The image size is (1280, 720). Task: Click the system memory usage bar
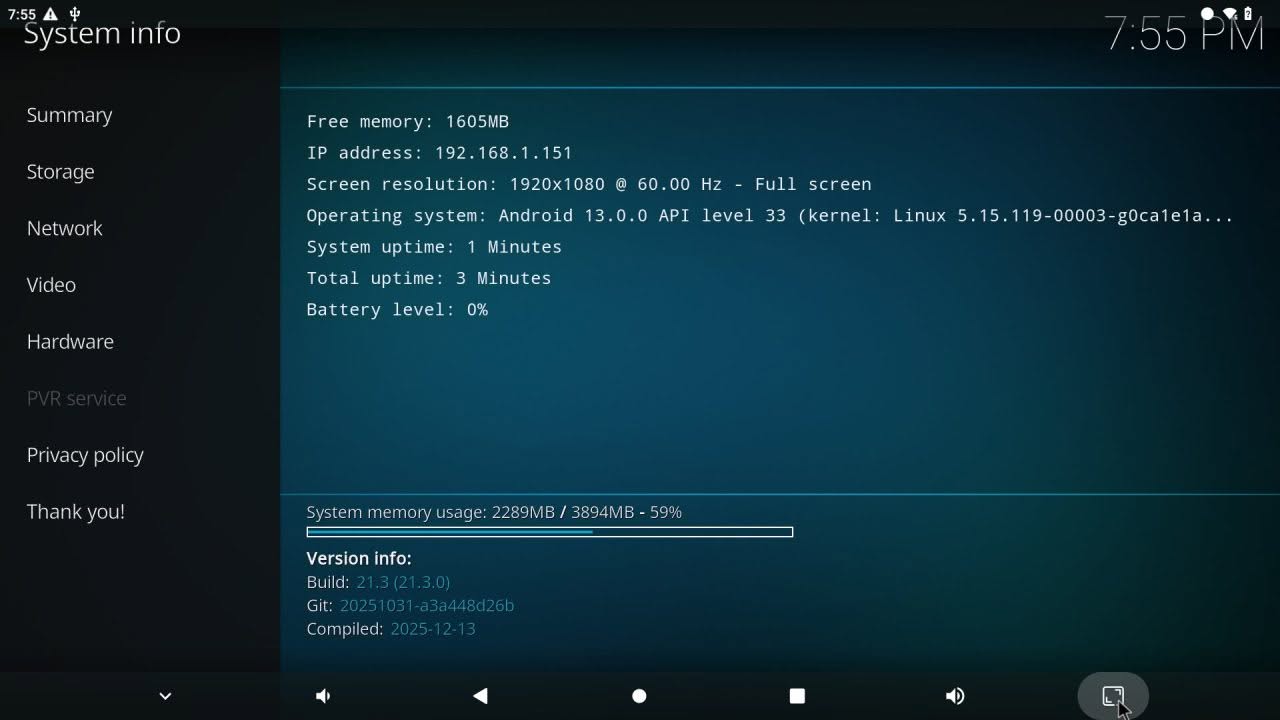point(550,532)
